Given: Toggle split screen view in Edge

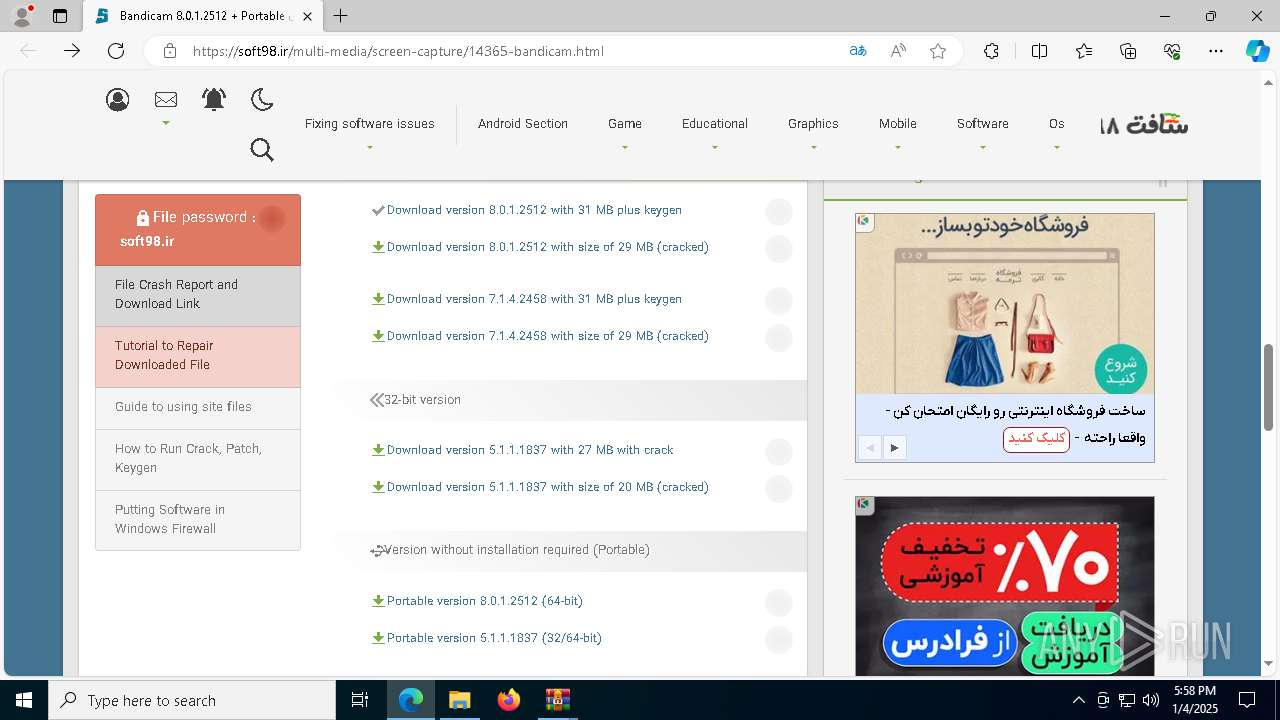Looking at the screenshot, I should click(1039, 51).
